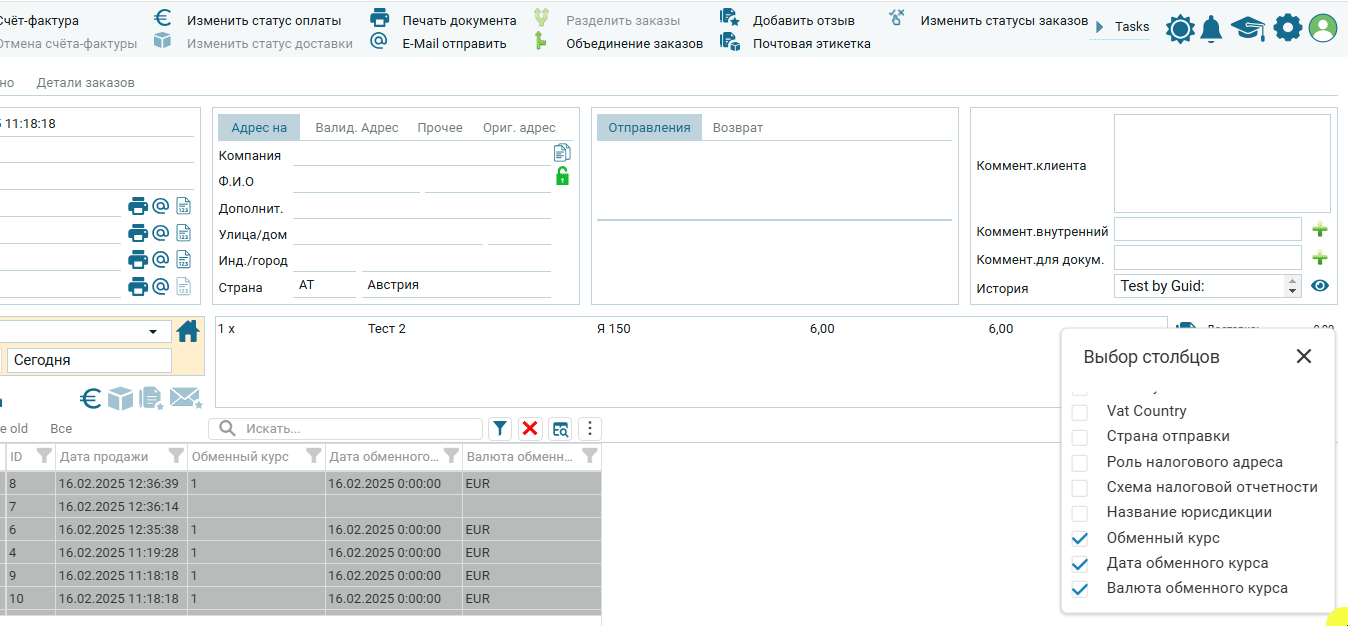Open the filter on Дата продажи column

point(176,456)
